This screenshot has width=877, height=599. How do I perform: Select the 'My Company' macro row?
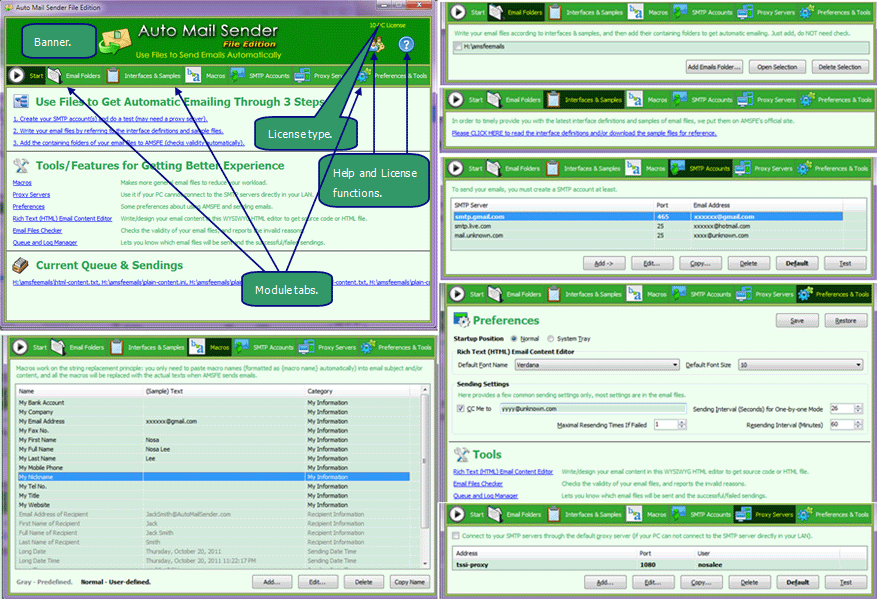click(x=214, y=412)
